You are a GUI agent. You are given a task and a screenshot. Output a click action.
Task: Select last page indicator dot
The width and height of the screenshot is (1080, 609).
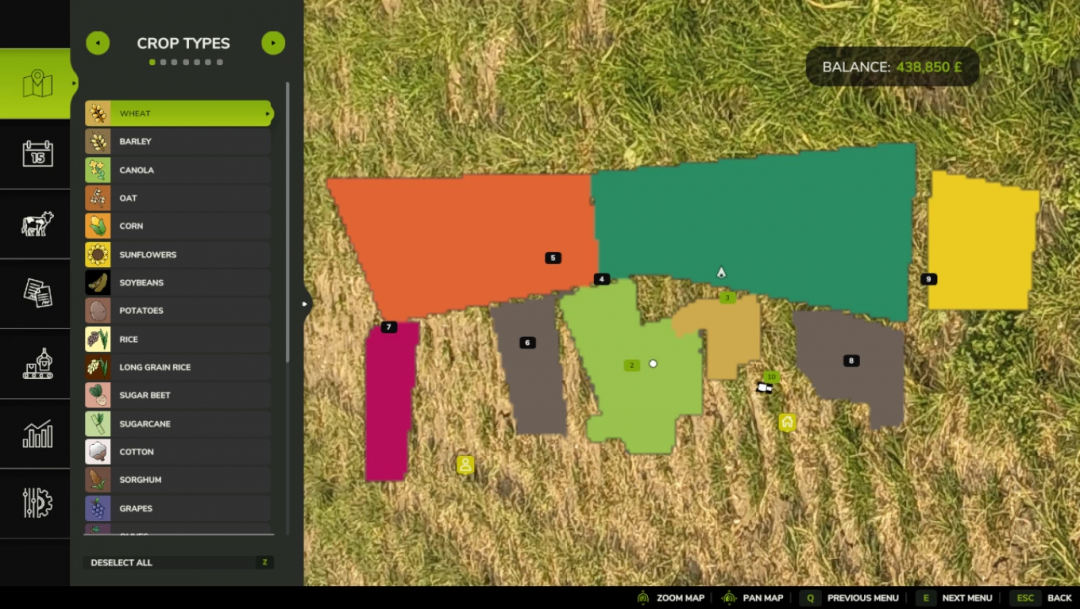pos(220,62)
